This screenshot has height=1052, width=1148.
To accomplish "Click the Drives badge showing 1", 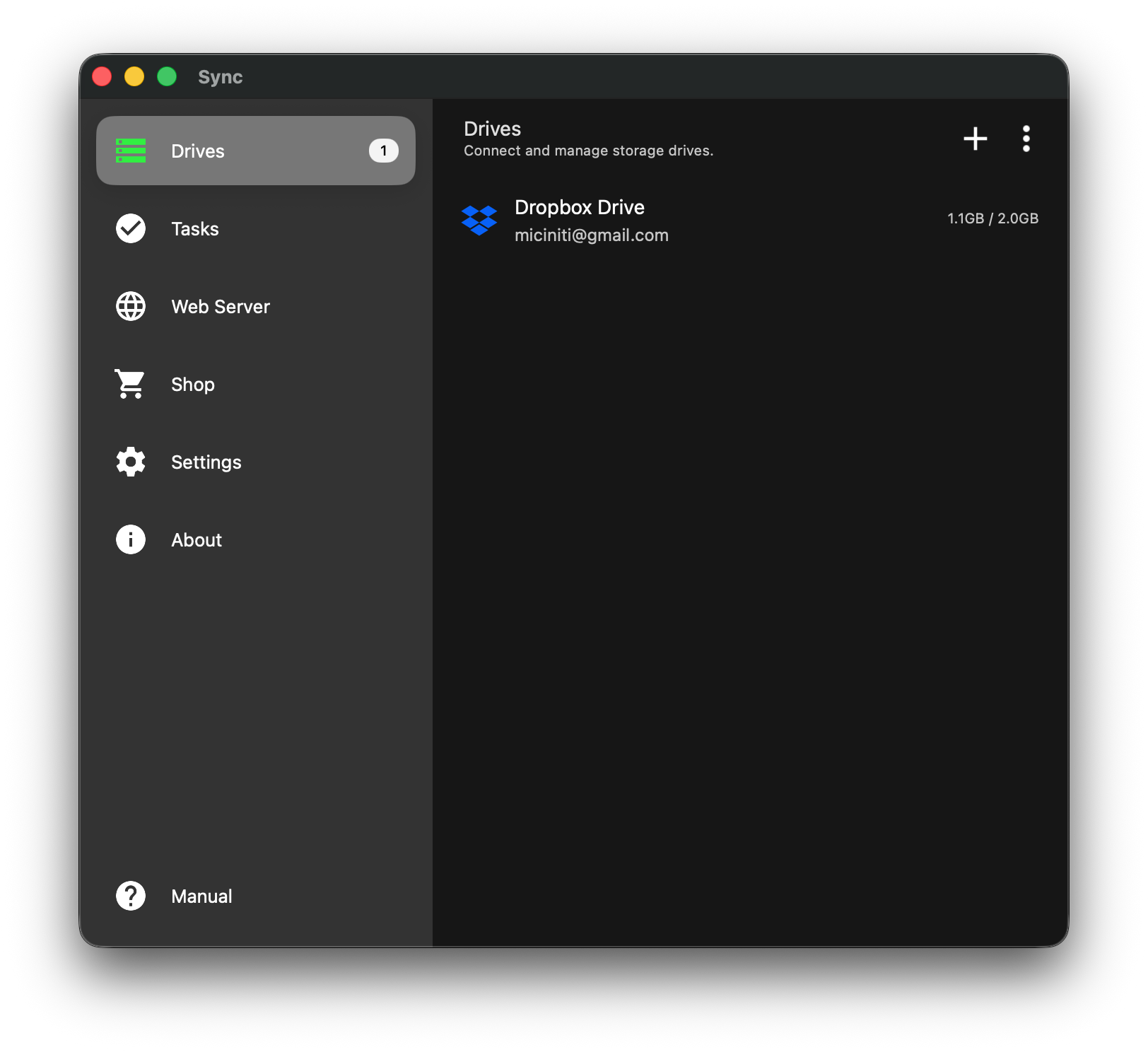I will (384, 150).
